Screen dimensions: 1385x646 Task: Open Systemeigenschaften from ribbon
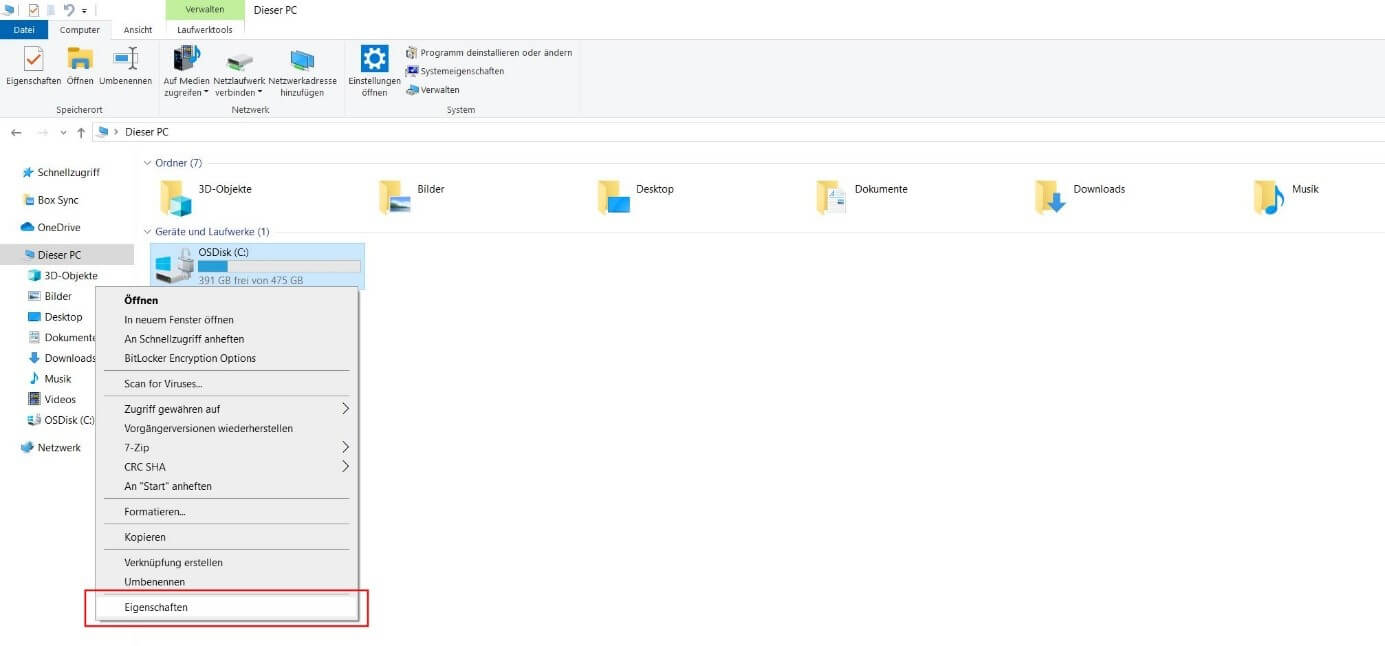455,71
